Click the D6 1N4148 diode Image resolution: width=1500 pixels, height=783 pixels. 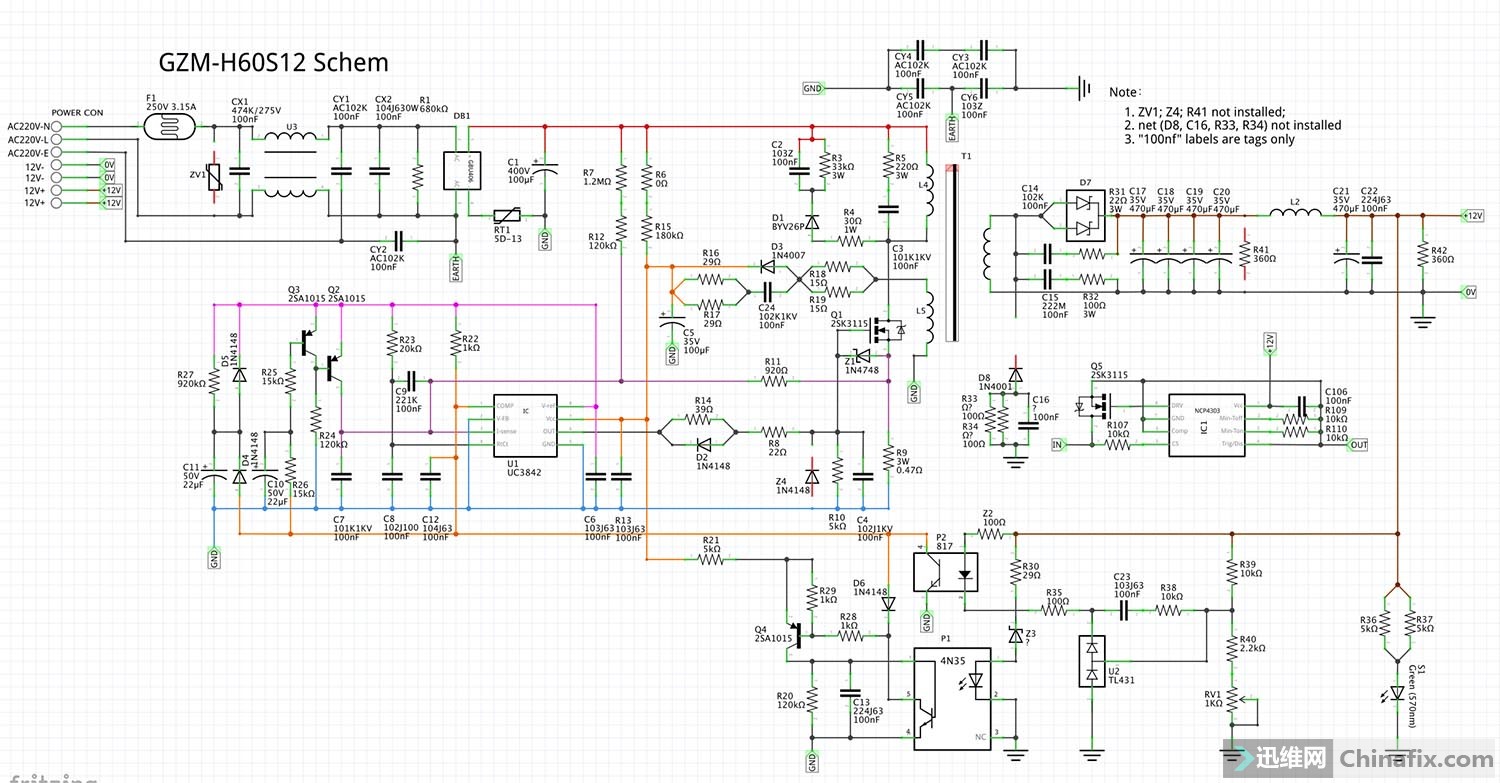coord(888,603)
